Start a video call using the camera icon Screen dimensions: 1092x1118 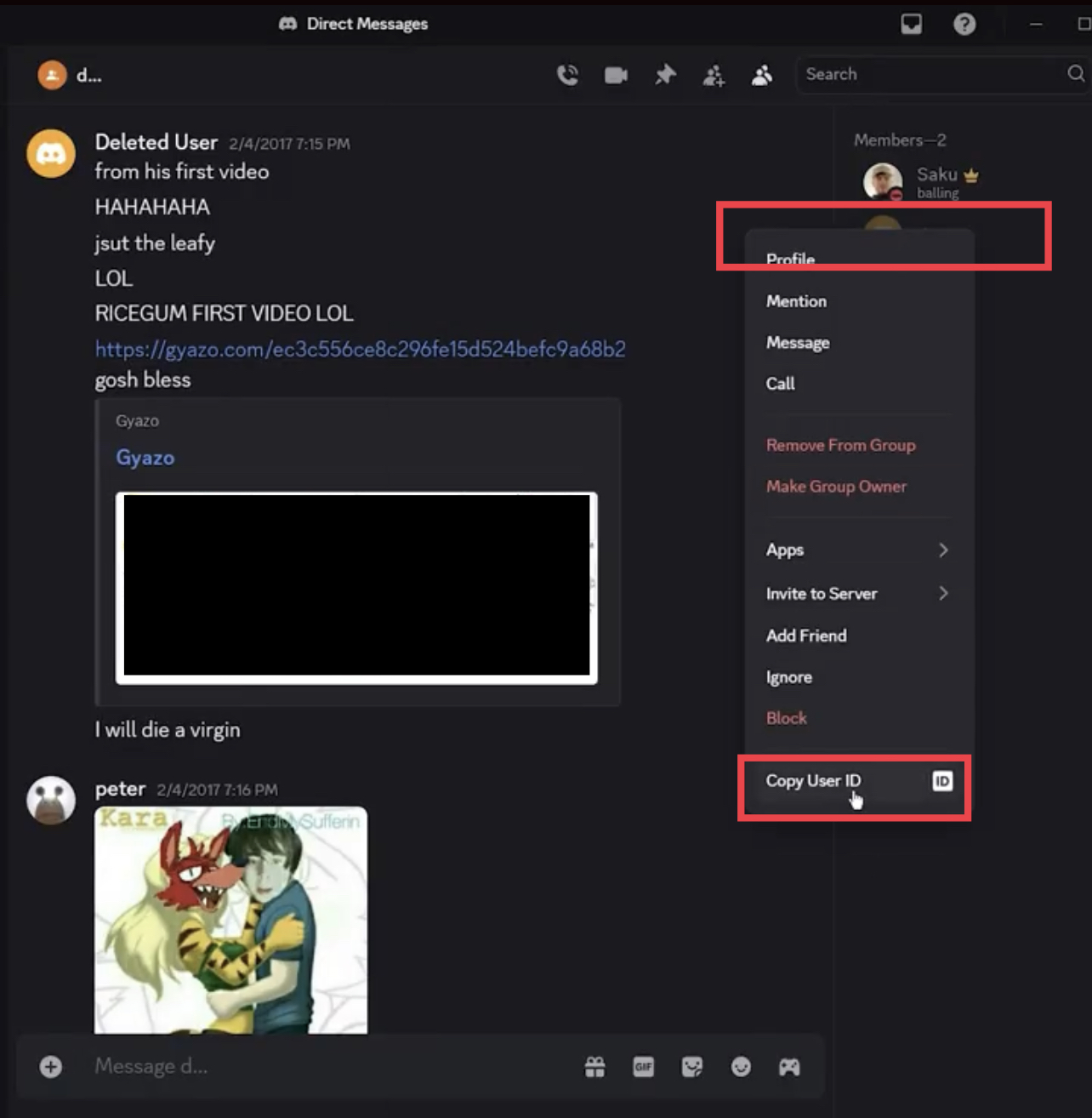coord(616,75)
